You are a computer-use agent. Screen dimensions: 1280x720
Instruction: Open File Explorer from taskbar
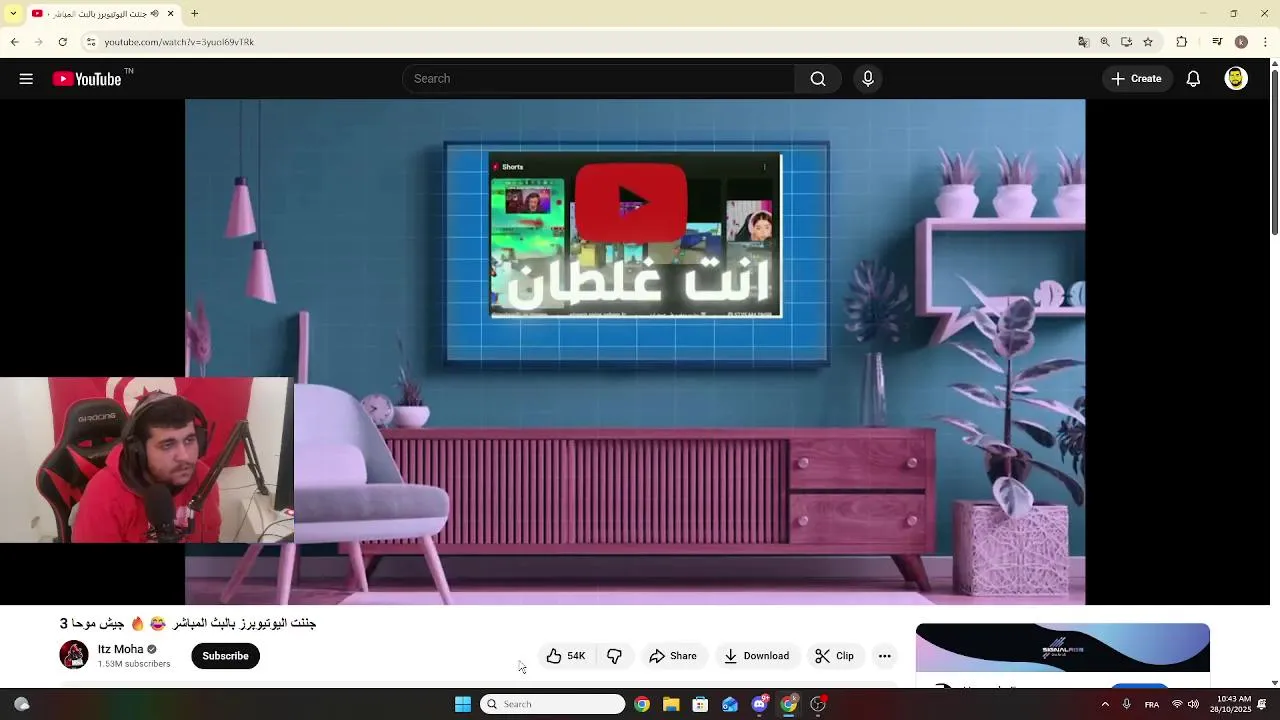click(671, 704)
